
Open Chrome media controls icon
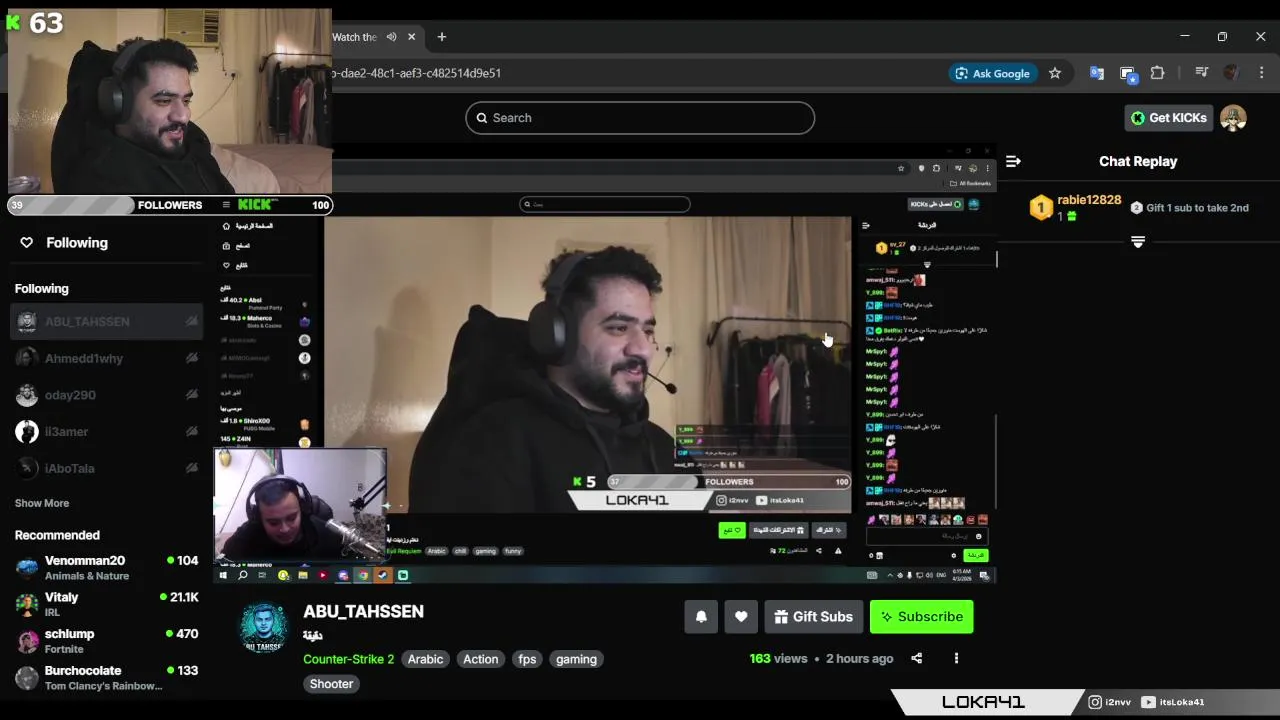tap(1201, 73)
